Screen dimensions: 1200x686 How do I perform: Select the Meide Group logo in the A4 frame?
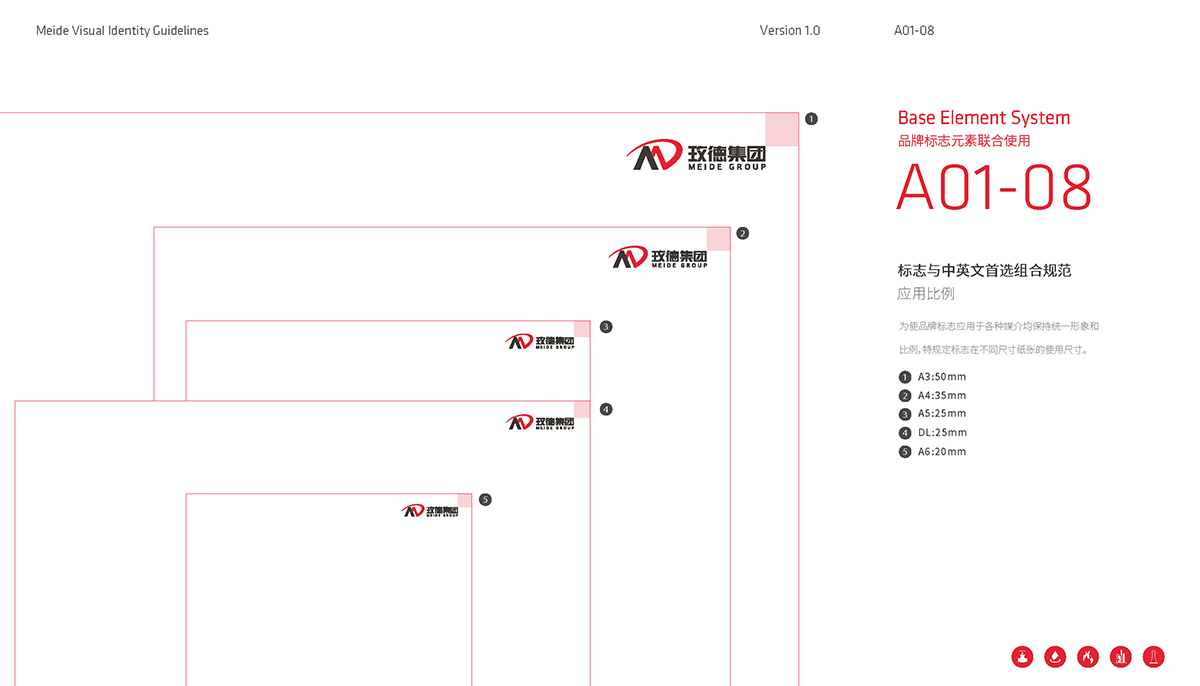click(x=658, y=258)
